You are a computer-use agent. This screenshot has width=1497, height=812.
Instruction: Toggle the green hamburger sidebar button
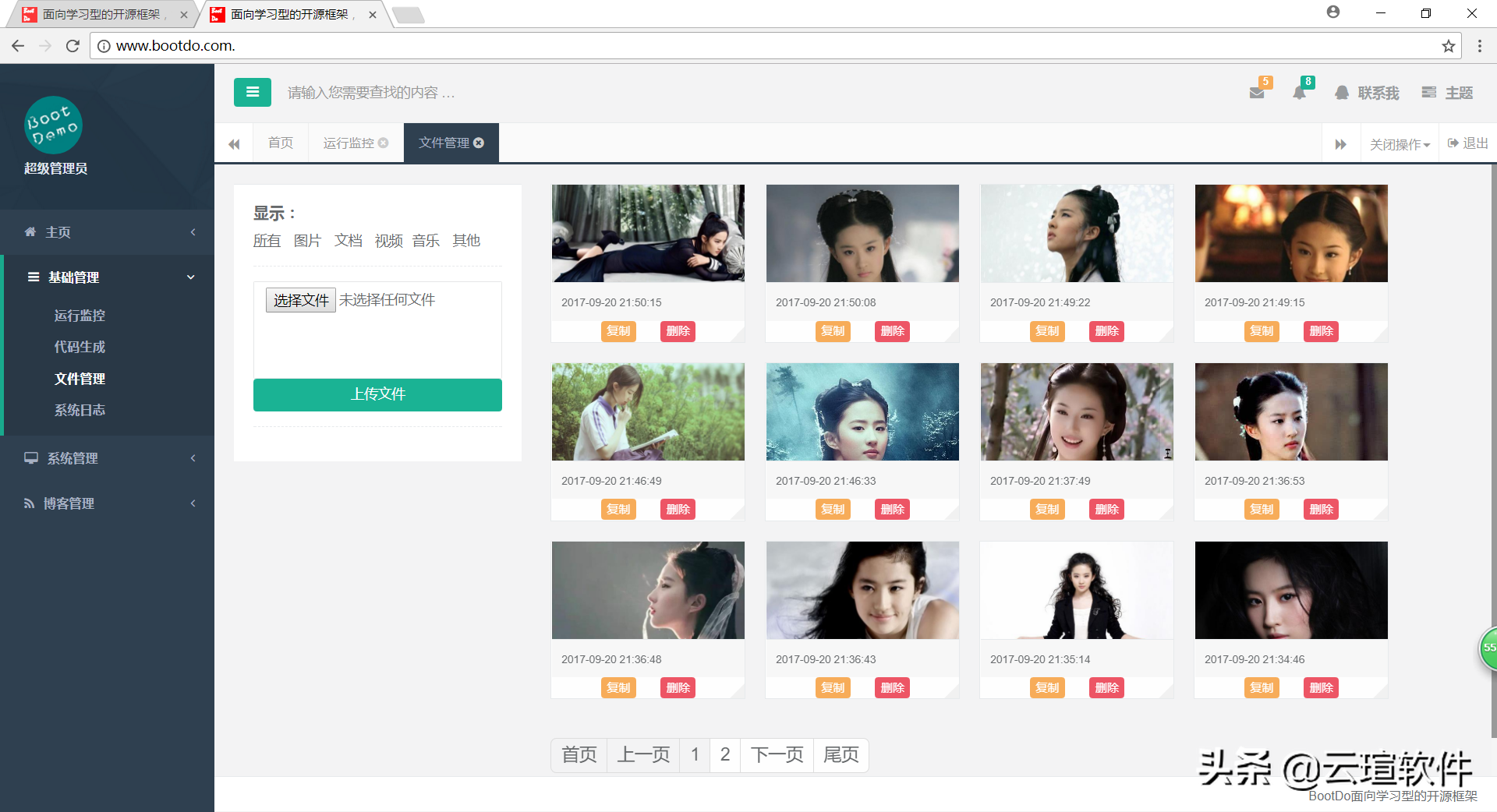coord(252,92)
